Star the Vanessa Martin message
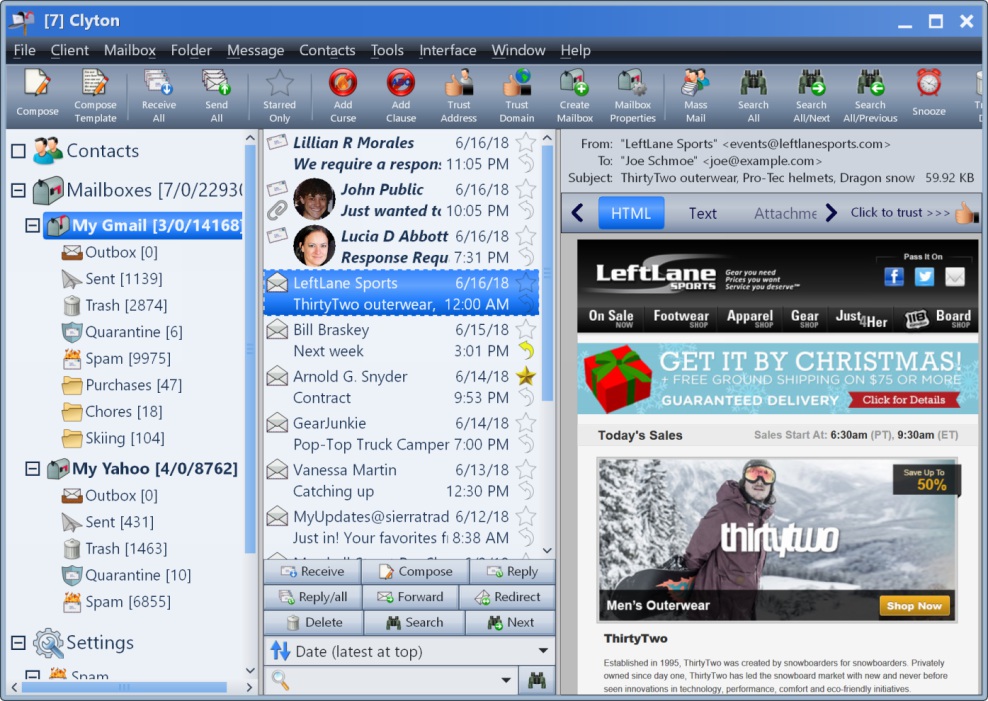 point(526,469)
